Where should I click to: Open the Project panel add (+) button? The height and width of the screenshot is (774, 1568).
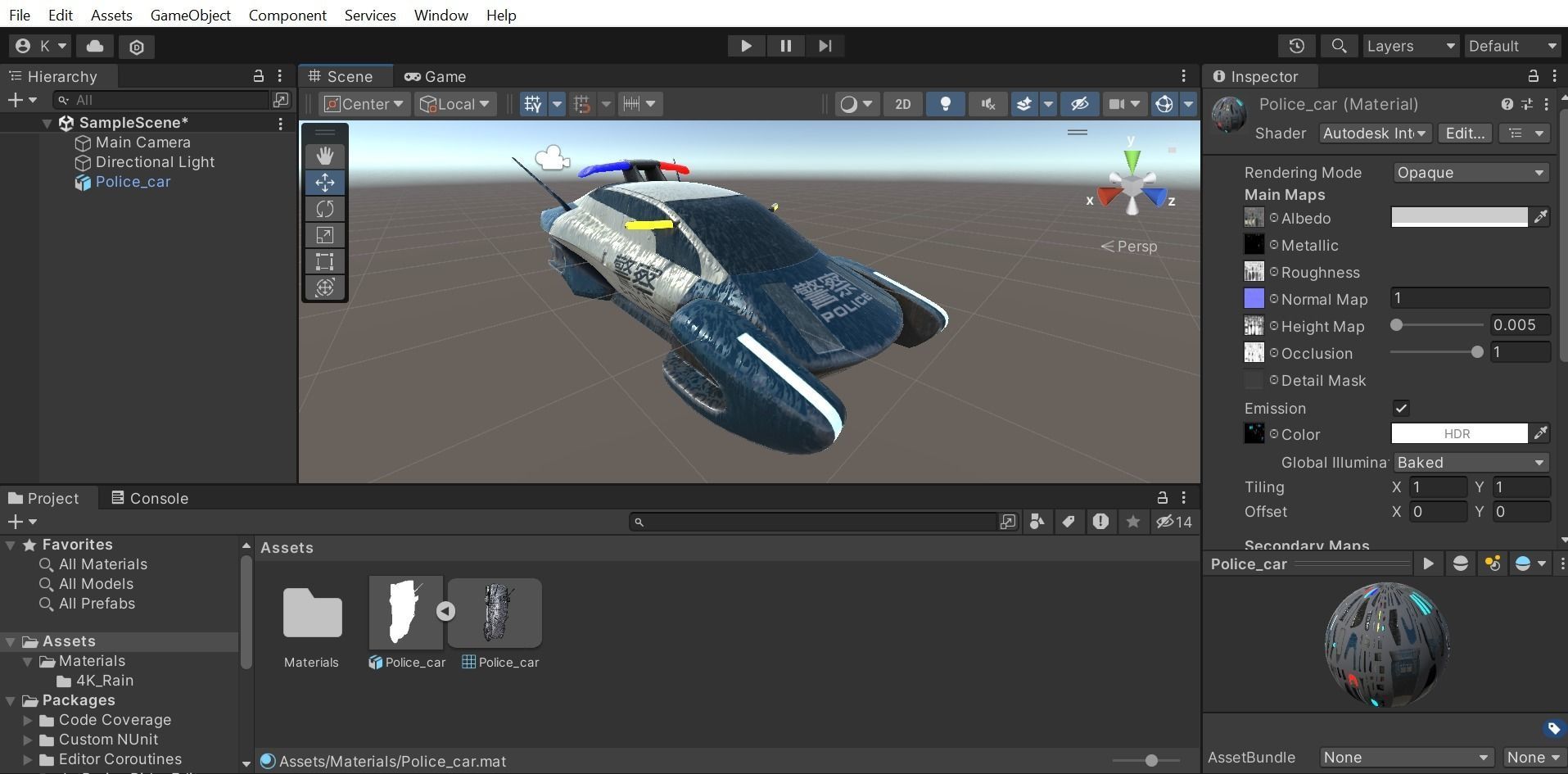(21, 522)
